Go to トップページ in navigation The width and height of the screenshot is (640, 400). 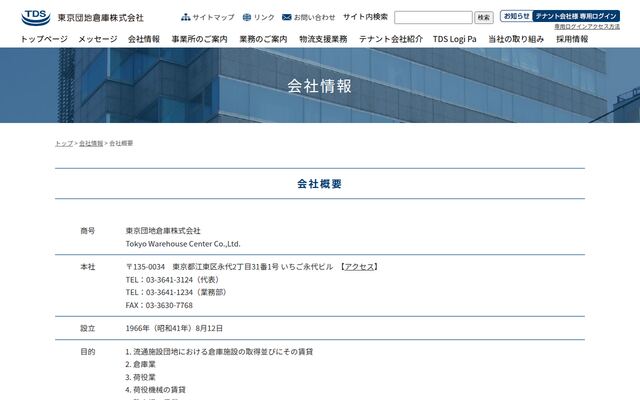(44, 39)
